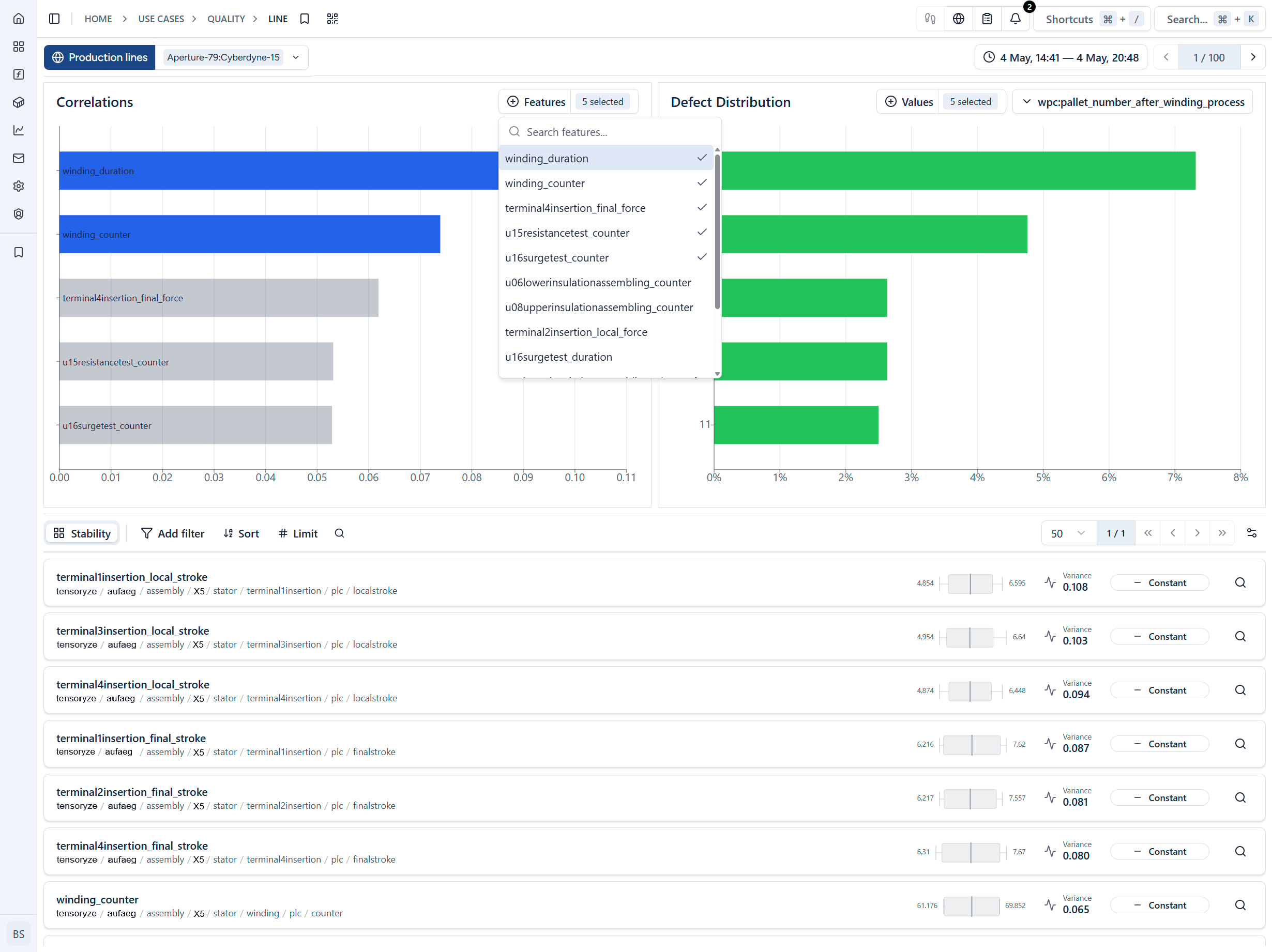Go to USE CASES breadcrumb

pyautogui.click(x=161, y=19)
